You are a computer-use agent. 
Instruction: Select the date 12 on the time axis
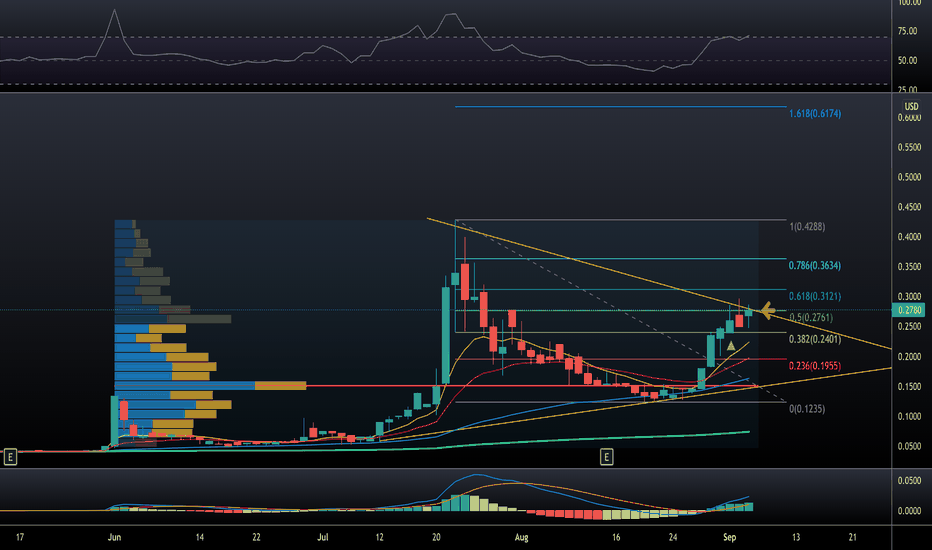point(379,538)
